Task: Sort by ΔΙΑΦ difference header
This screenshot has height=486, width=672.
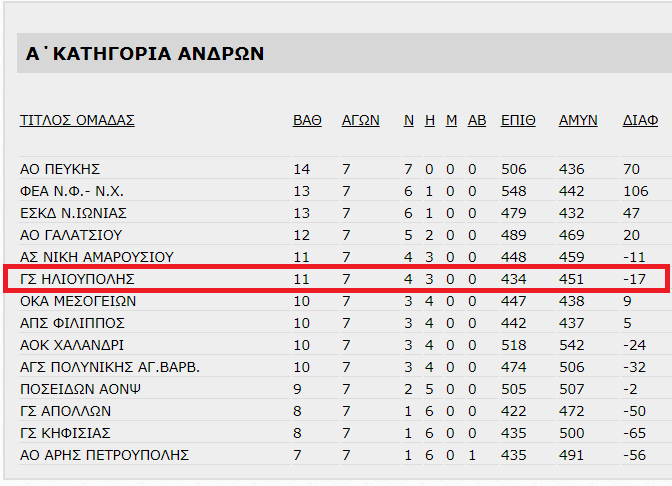Action: (x=640, y=120)
